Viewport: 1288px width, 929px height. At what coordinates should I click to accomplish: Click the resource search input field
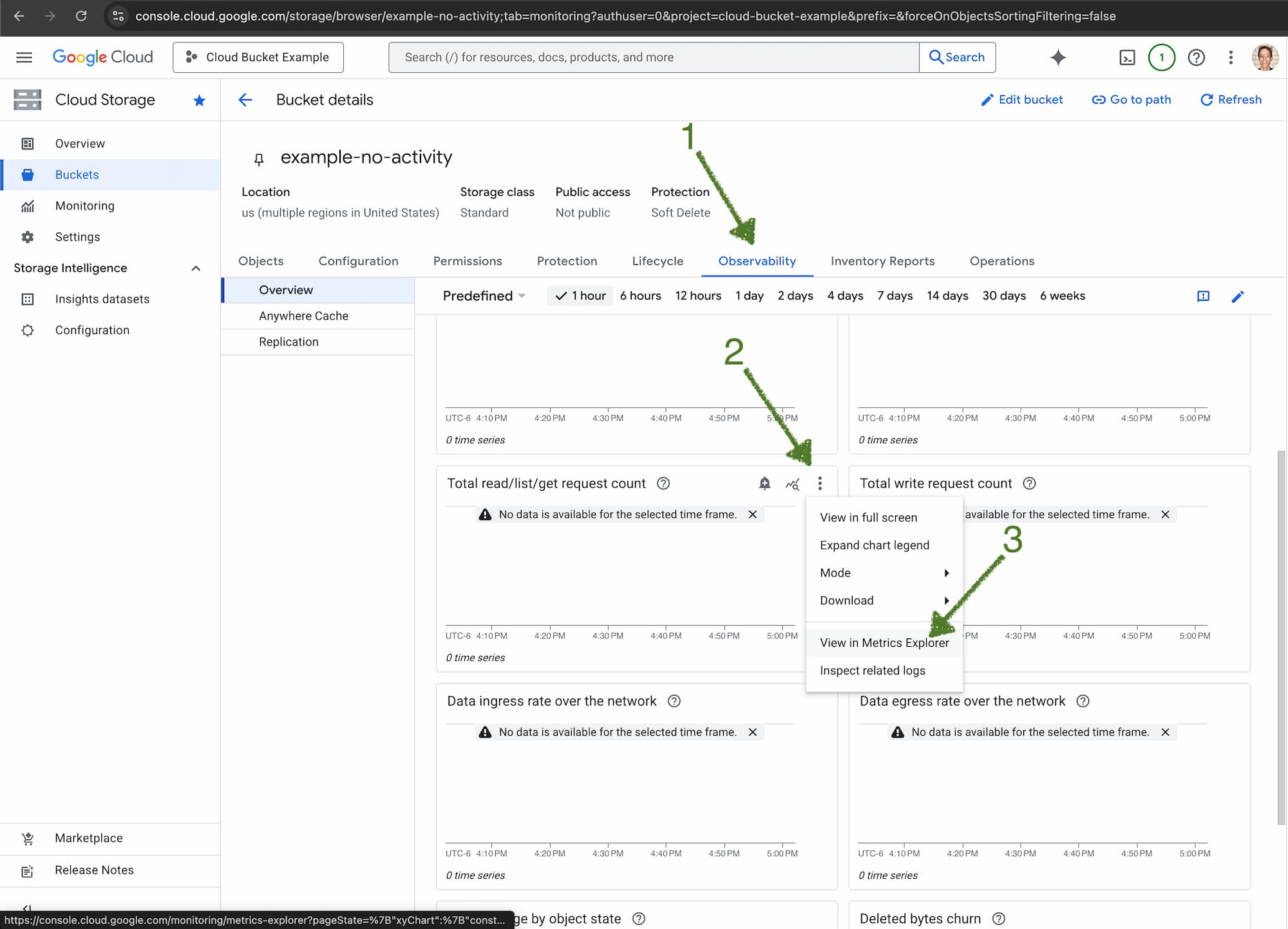pyautogui.click(x=653, y=57)
